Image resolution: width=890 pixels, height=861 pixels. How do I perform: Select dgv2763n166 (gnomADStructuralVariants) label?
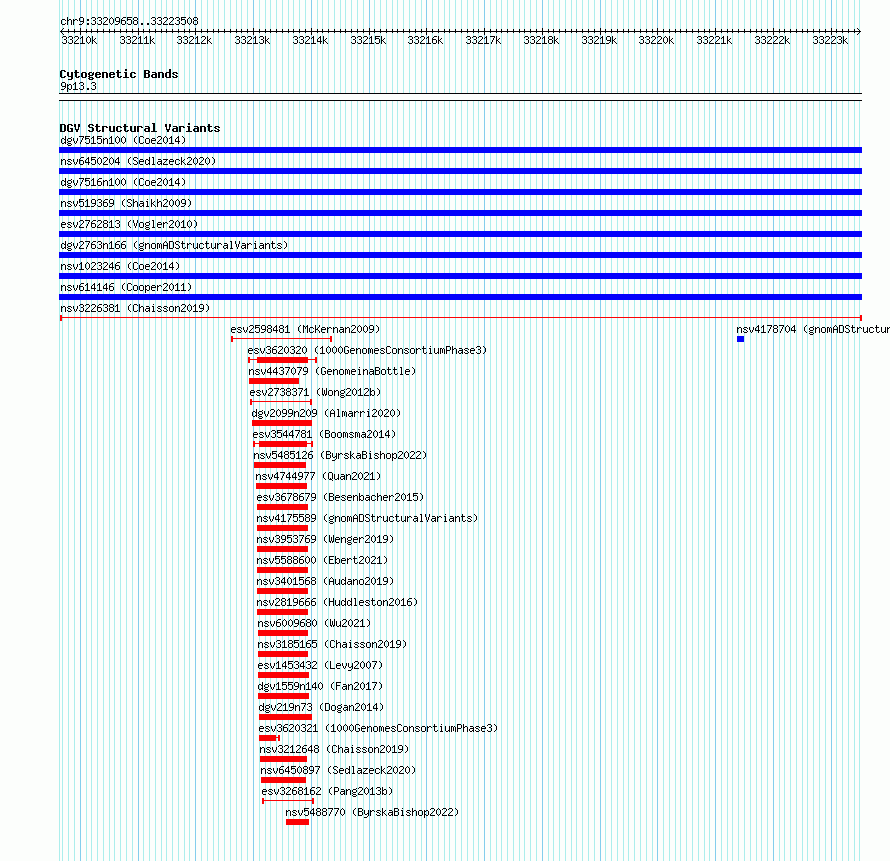point(174,245)
